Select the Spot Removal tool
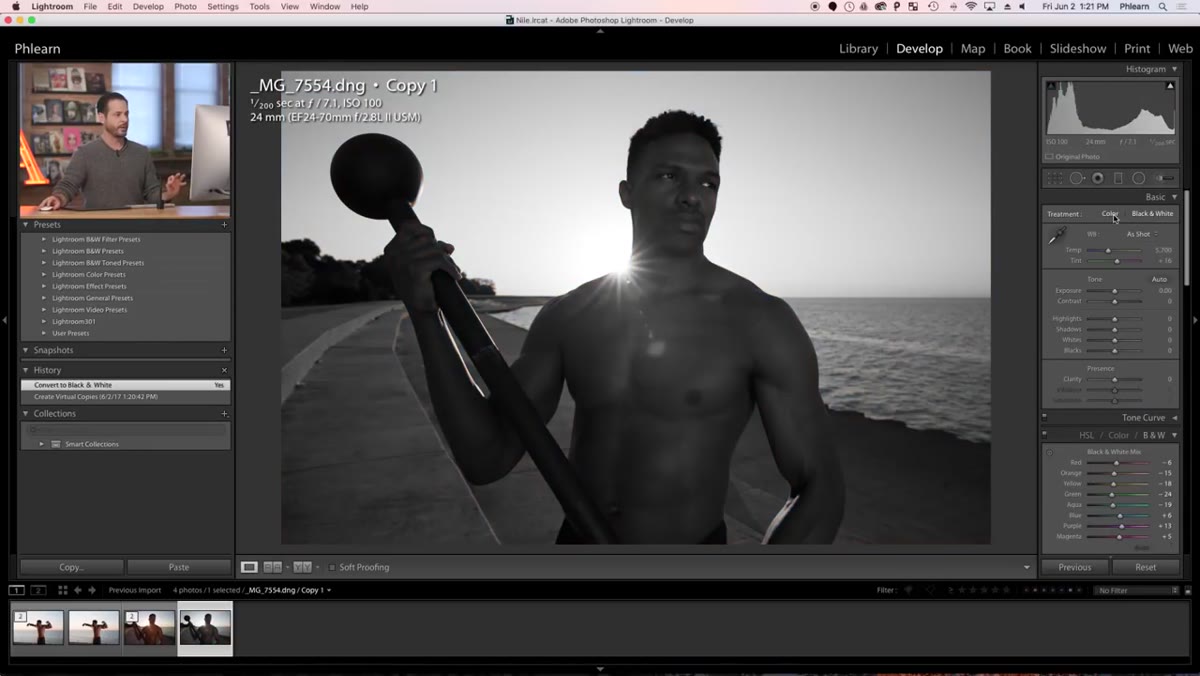 coord(1077,178)
